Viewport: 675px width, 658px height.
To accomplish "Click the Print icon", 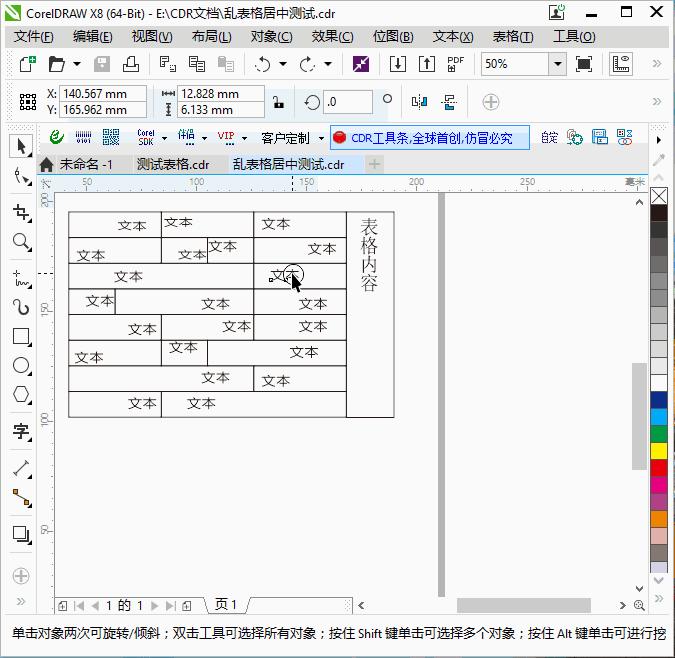I will point(131,64).
